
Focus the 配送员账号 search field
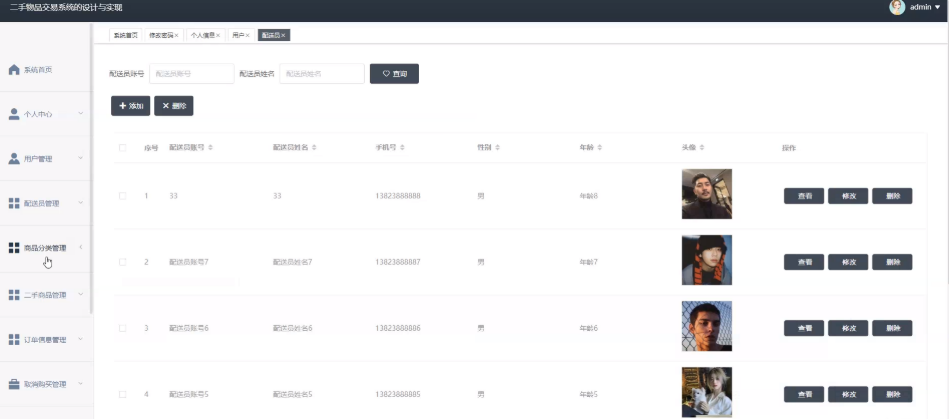pyautogui.click(x=192, y=74)
